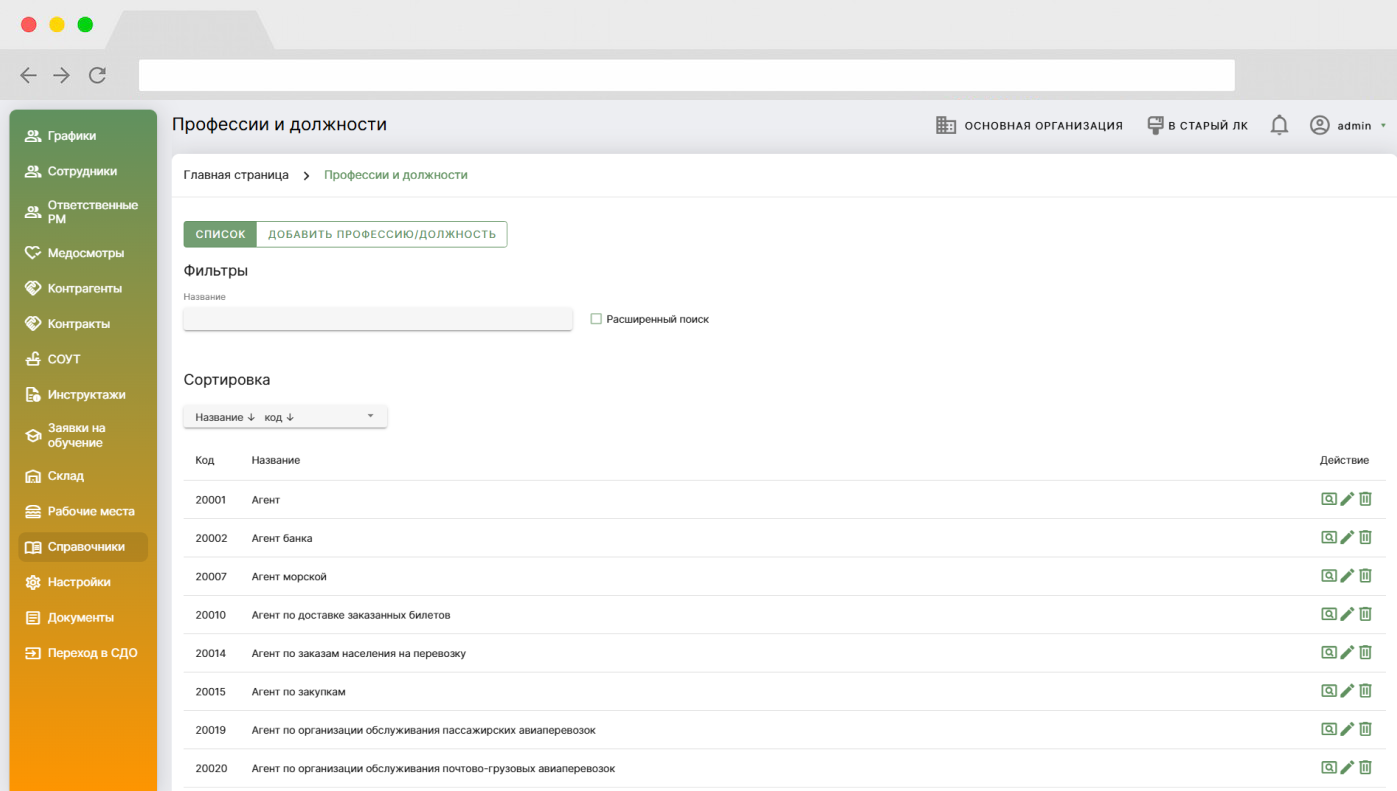Click the browser reload icon
This screenshot has height=791, width=1397.
click(97, 75)
